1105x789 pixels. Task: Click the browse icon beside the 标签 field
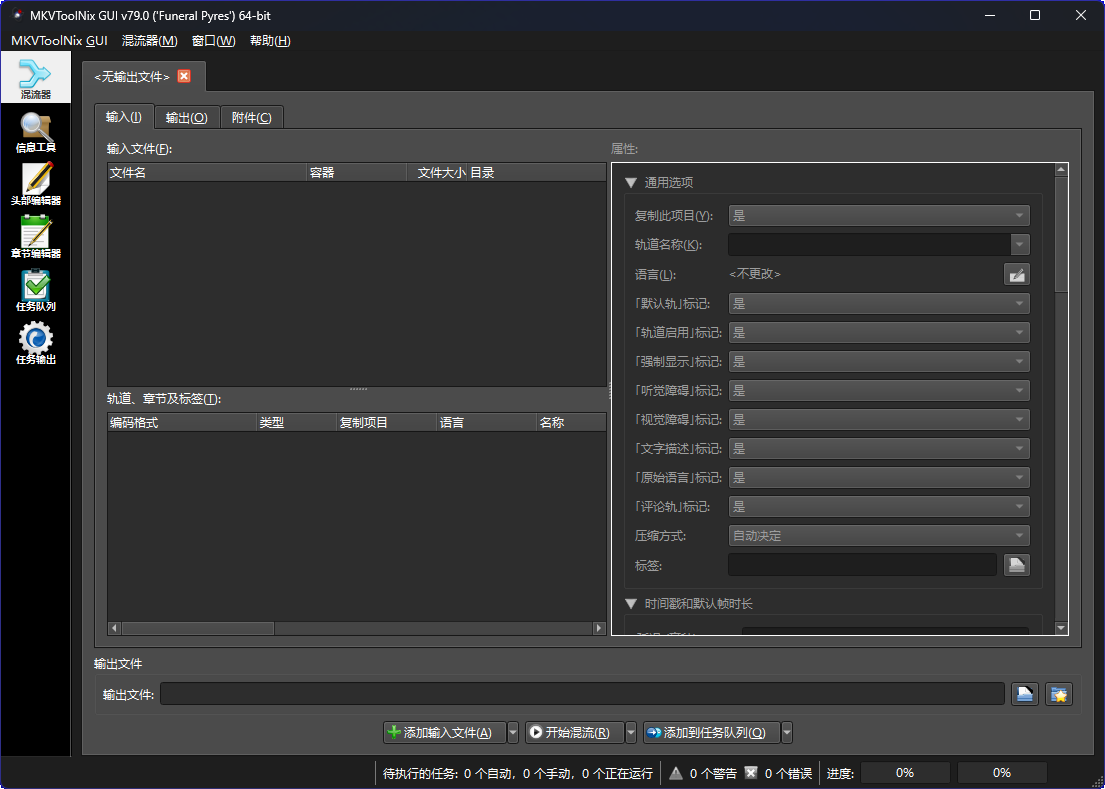click(1016, 565)
